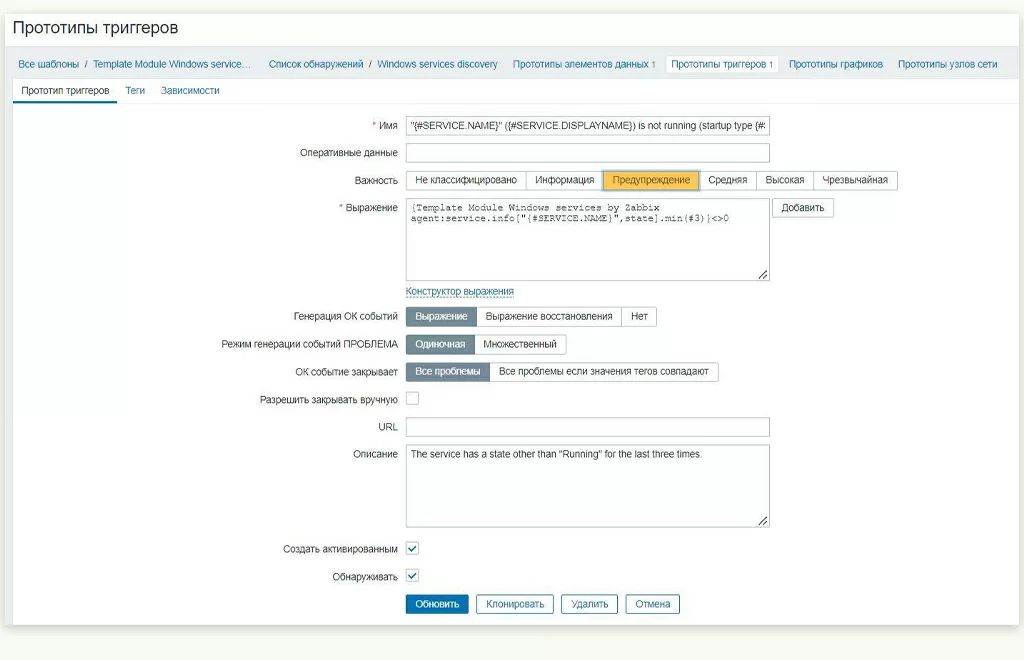Open 'Прототипы элементов данных' section
This screenshot has width=1024, height=660.
583,64
